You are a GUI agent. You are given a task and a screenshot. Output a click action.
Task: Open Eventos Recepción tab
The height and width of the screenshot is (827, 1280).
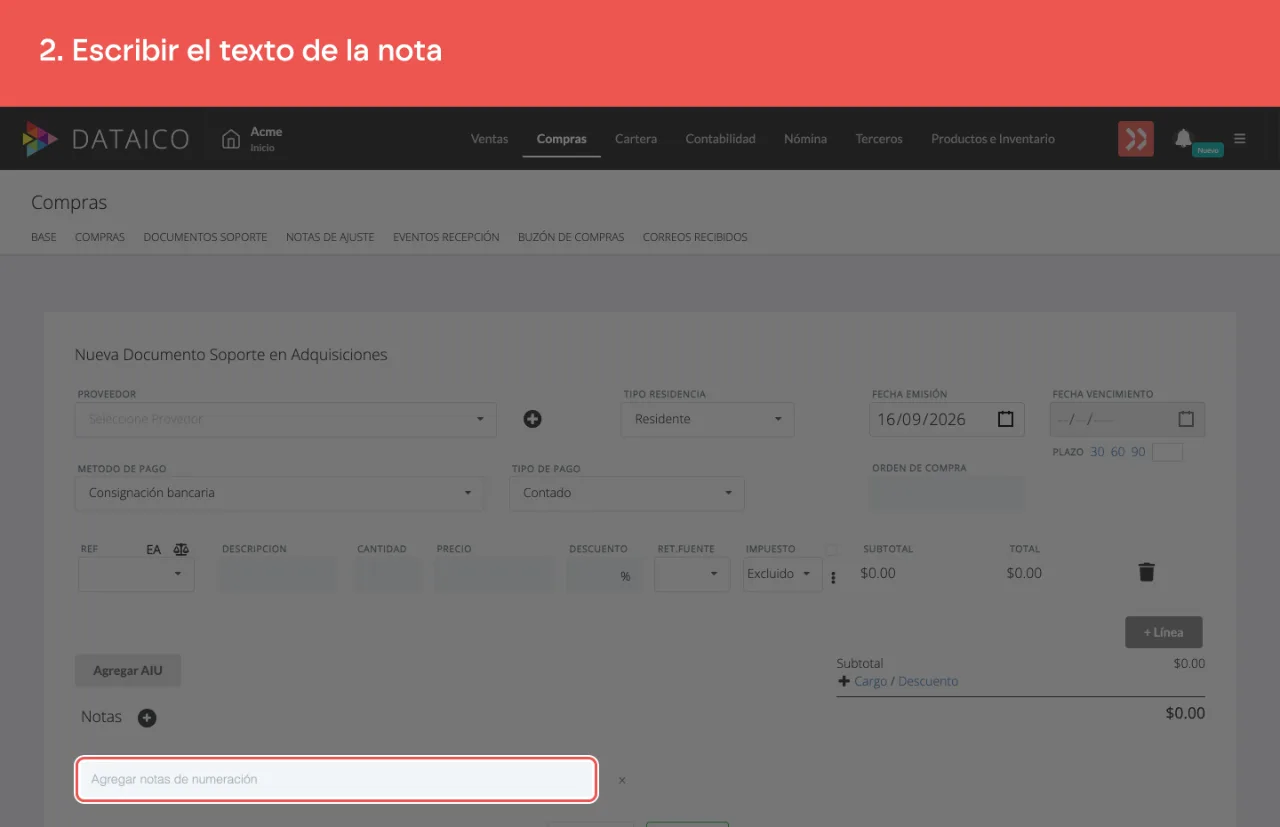[x=446, y=237]
